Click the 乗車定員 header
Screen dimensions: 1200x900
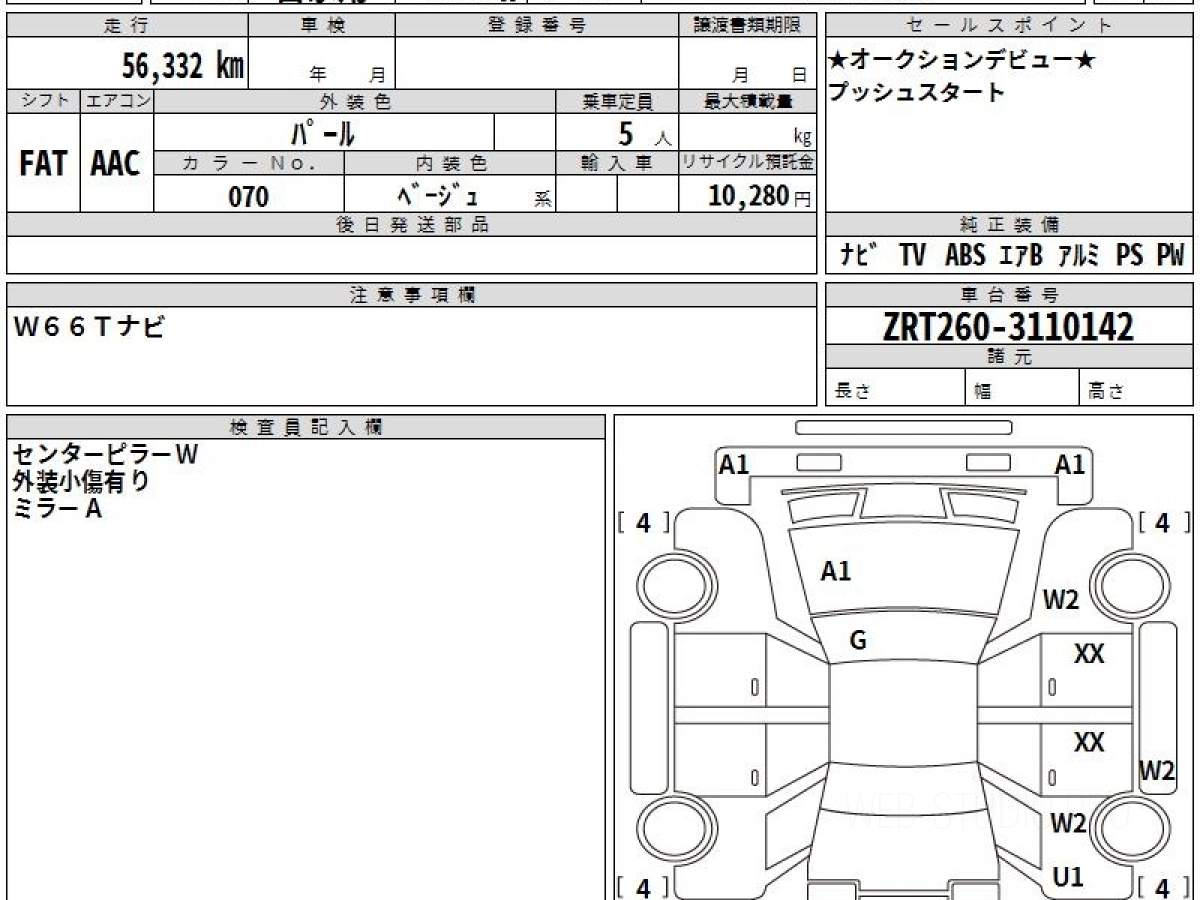point(617,101)
